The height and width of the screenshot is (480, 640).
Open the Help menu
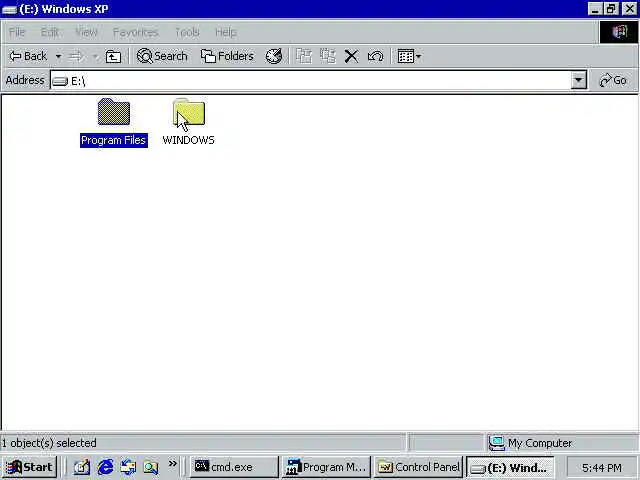click(226, 32)
